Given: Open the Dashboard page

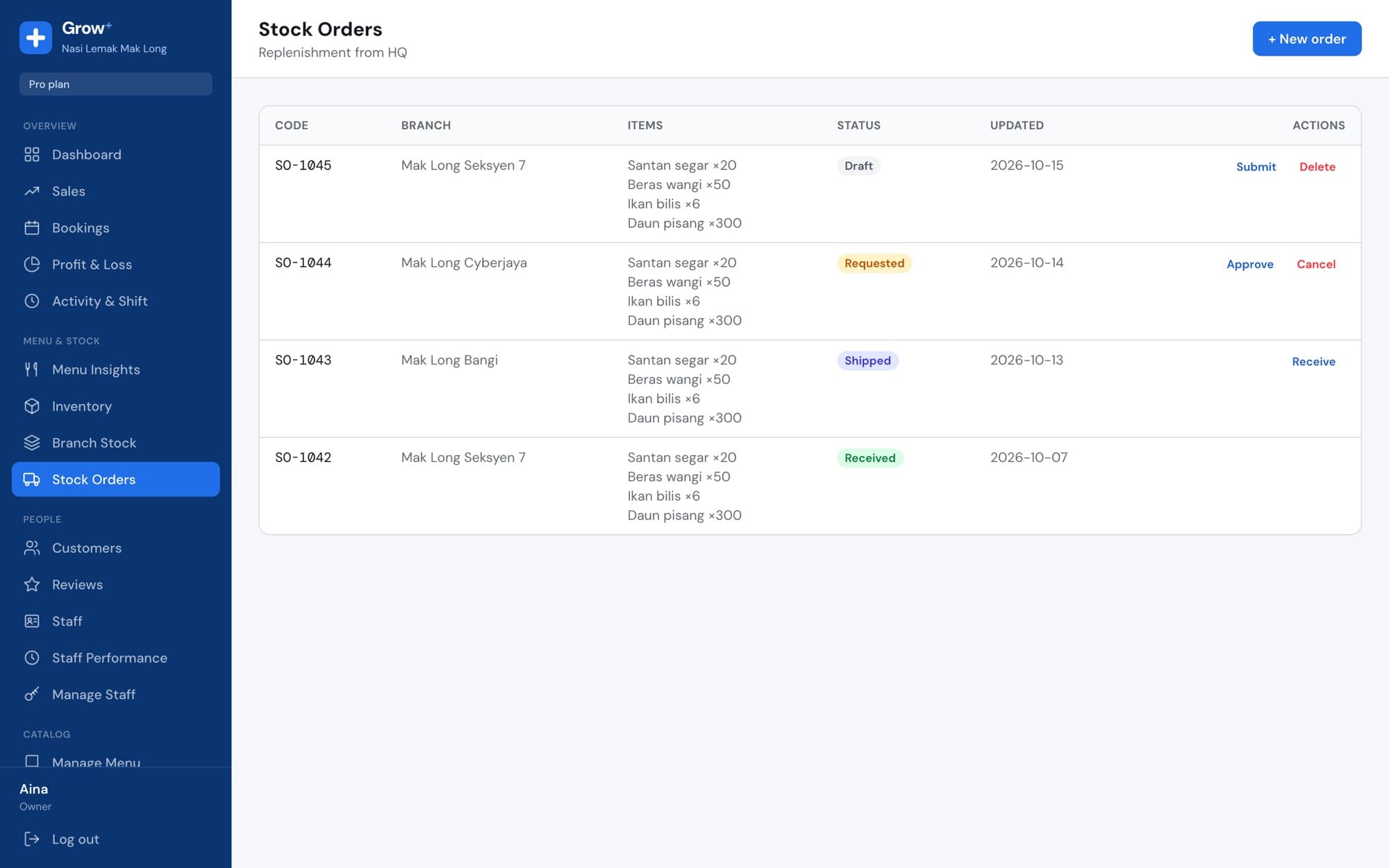Looking at the screenshot, I should click(116, 154).
